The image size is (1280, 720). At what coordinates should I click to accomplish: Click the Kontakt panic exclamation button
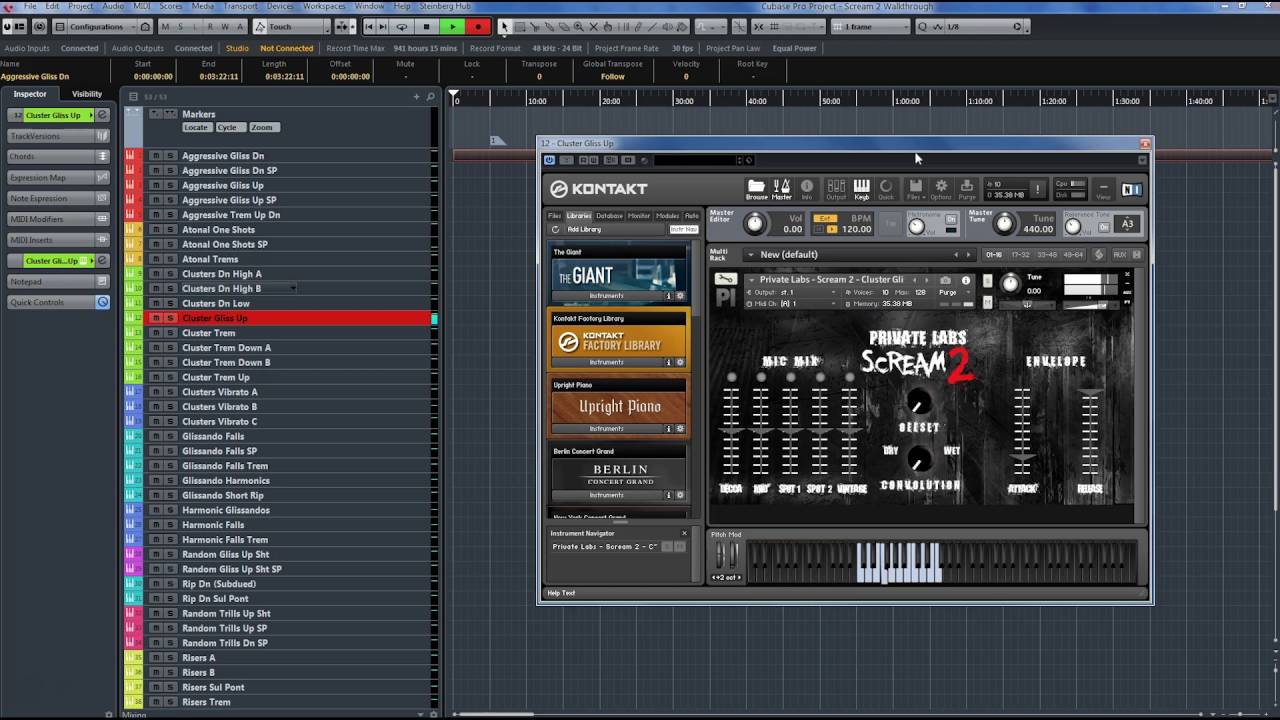(x=1037, y=189)
